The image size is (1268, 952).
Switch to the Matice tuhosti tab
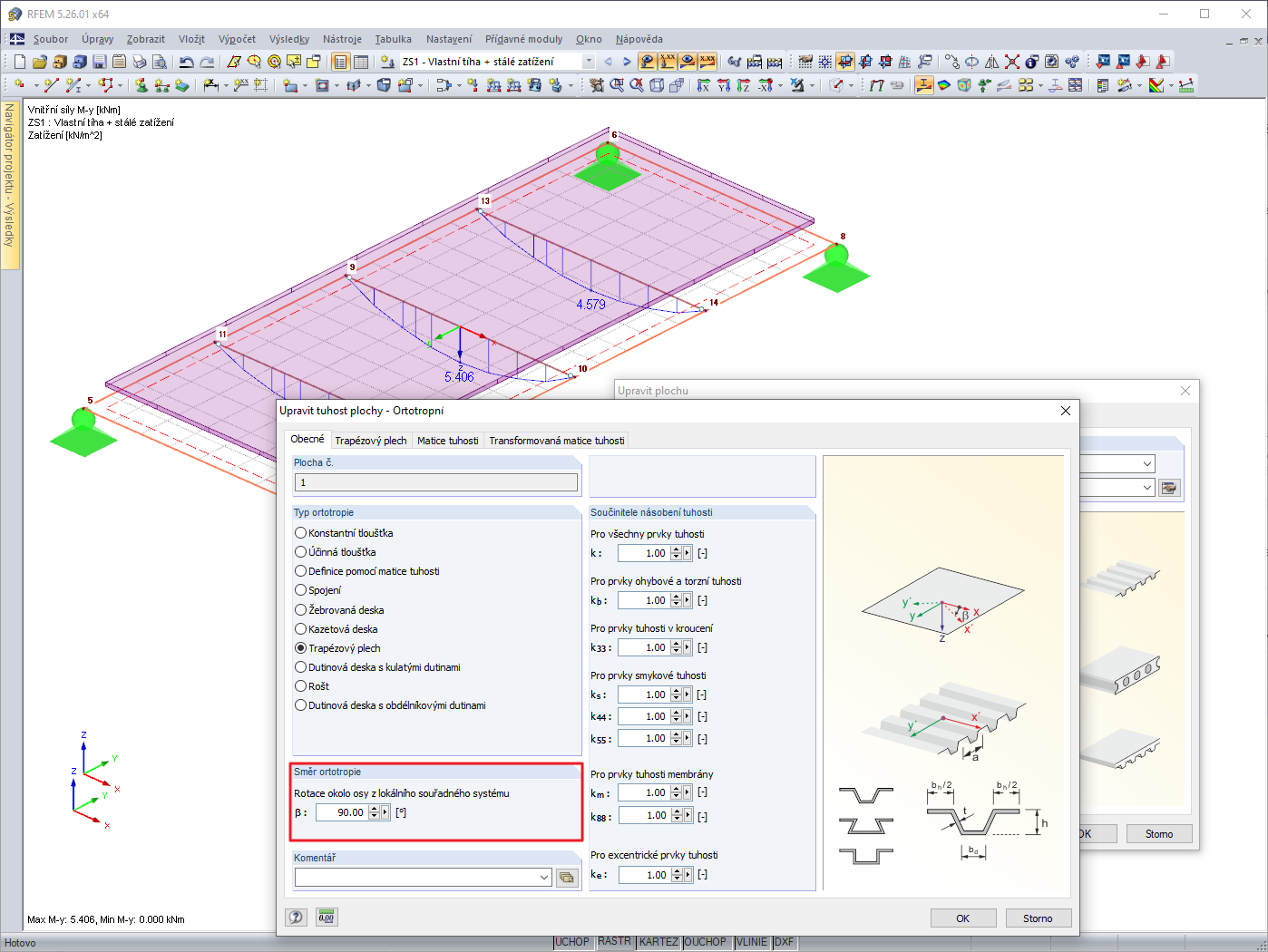(448, 441)
